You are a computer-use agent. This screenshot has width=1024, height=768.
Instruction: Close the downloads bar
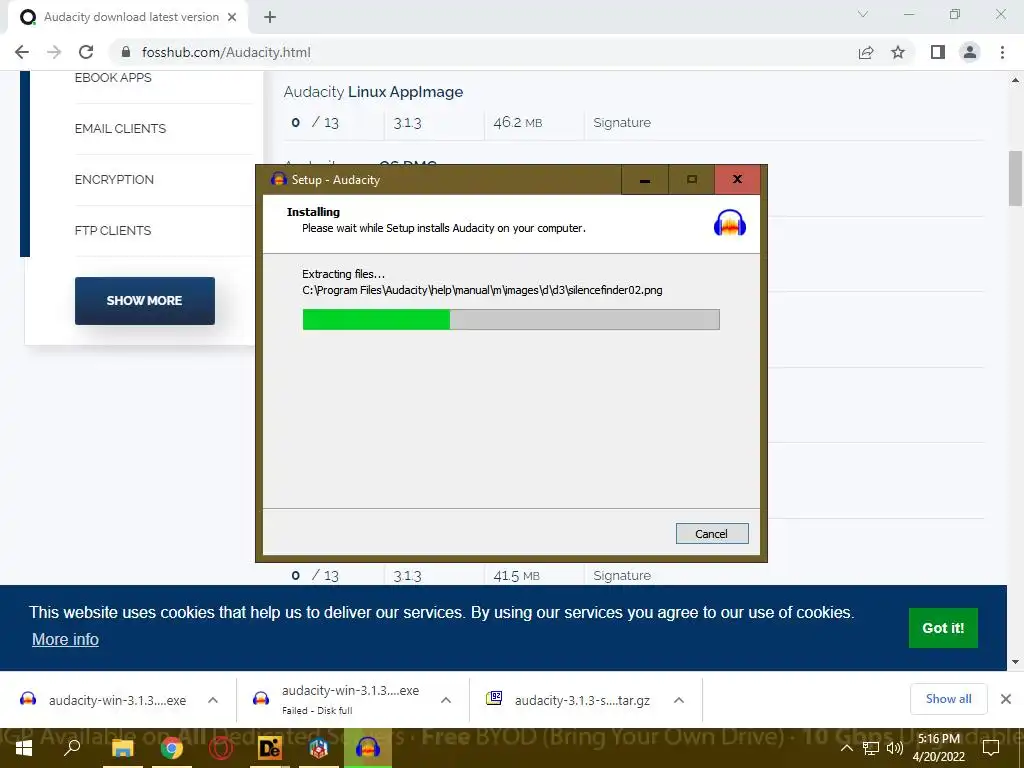coord(1006,699)
